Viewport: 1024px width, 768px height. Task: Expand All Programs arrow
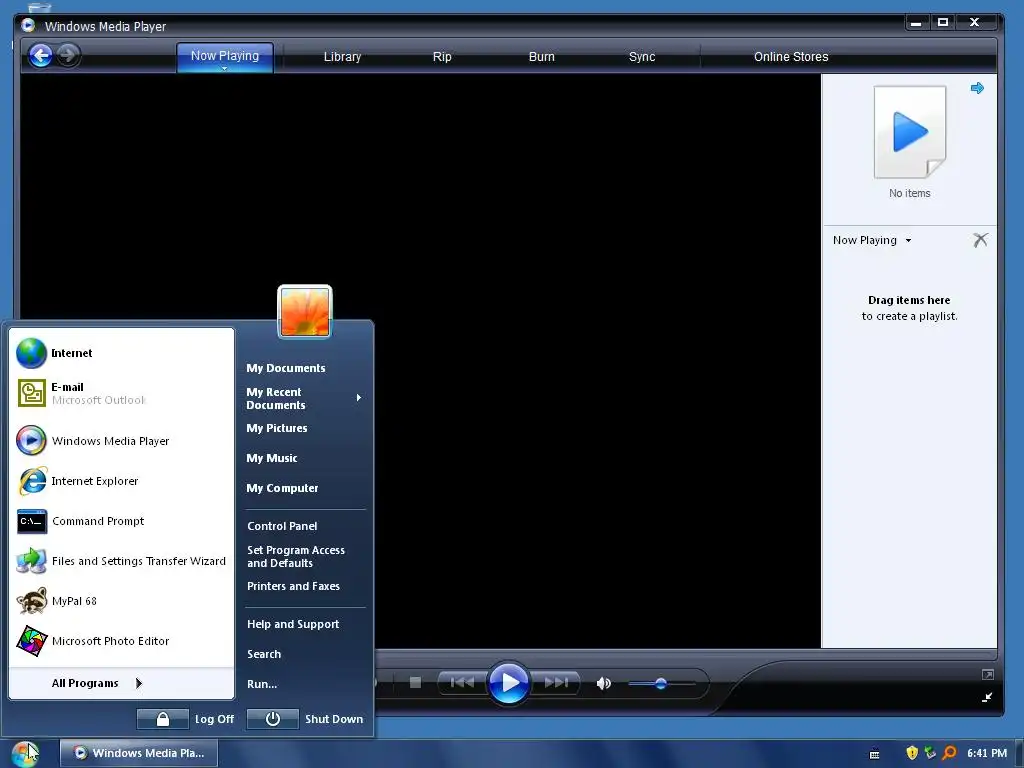coord(138,683)
